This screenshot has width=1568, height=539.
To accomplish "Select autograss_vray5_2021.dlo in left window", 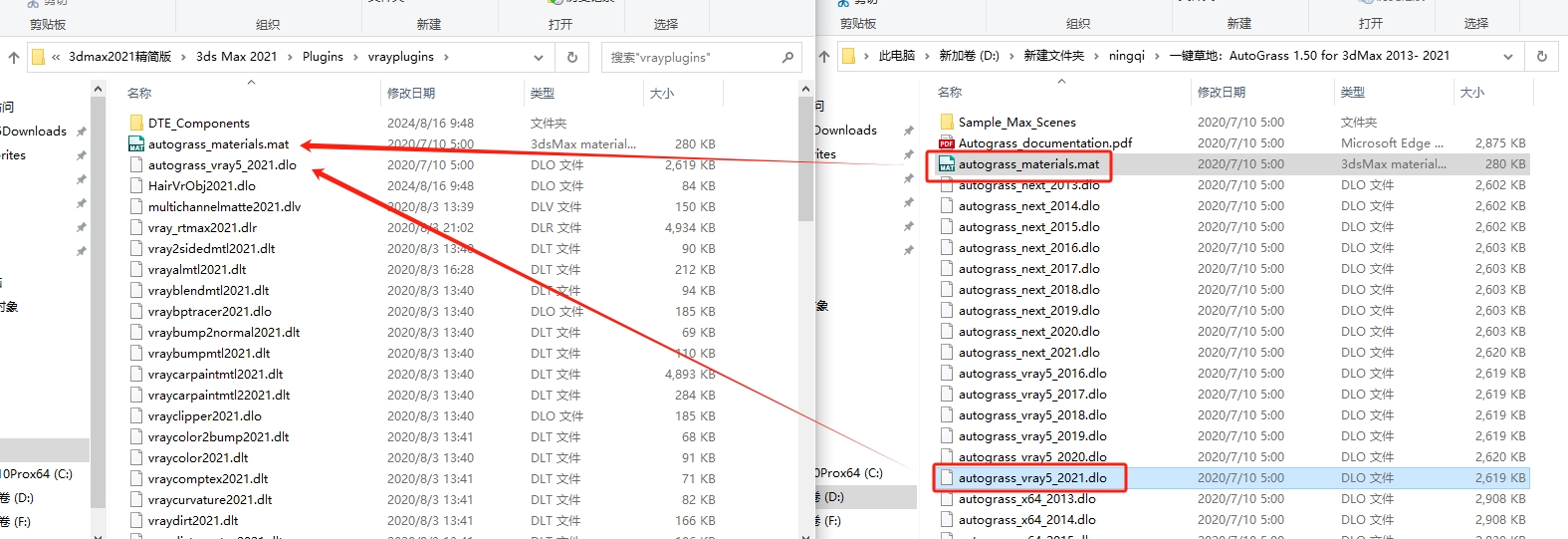I will (222, 165).
